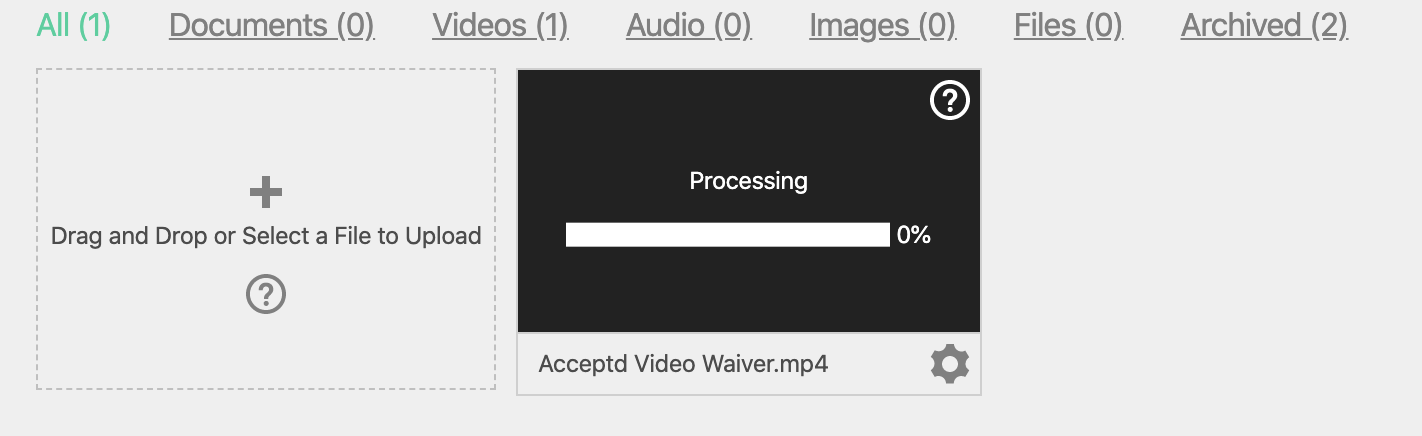1422x436 pixels.
Task: Click the 0% progress percentage
Action: click(914, 235)
